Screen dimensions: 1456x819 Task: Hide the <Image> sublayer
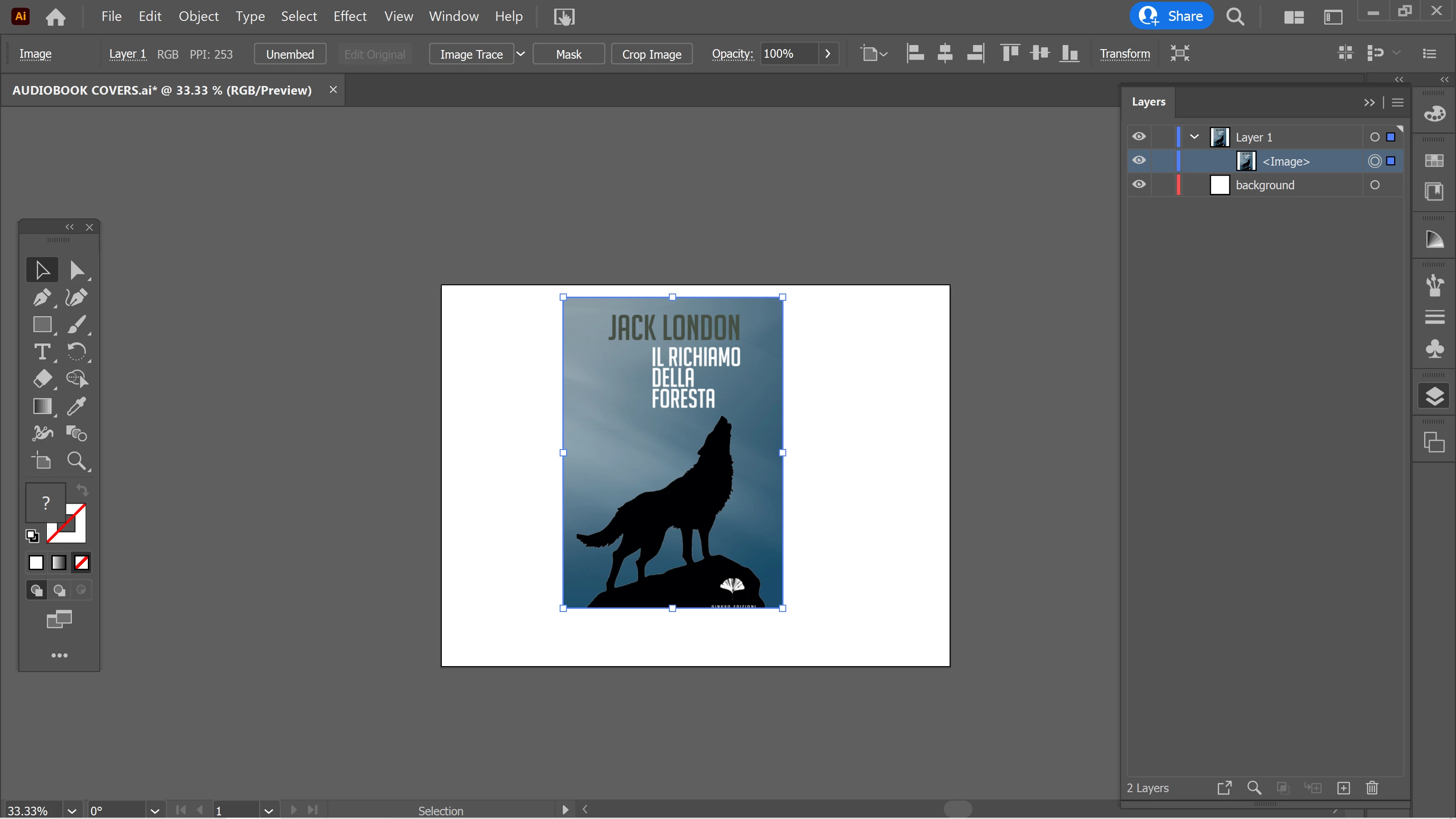[x=1139, y=161]
